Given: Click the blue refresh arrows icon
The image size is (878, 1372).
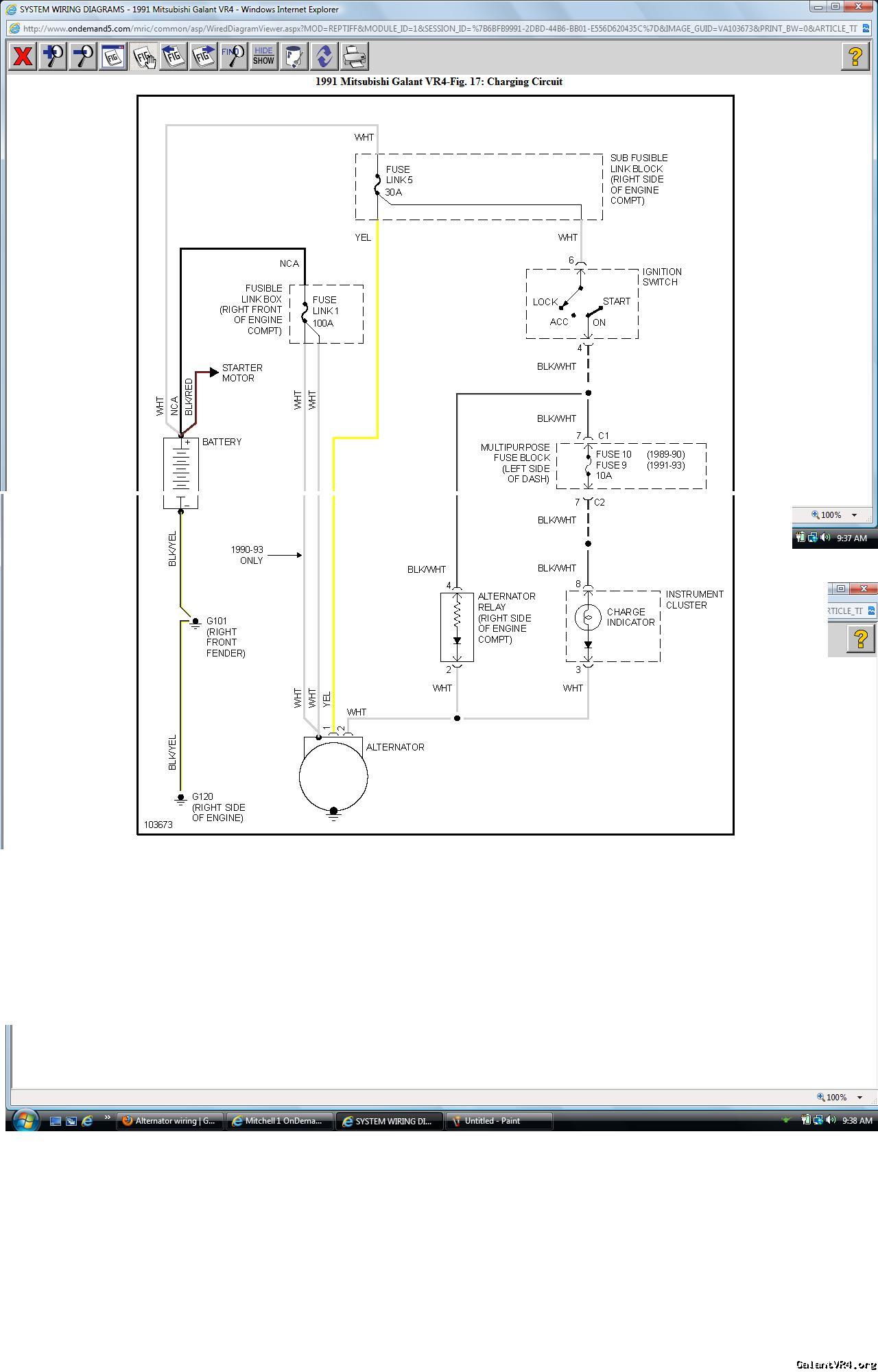Looking at the screenshot, I should (x=324, y=56).
